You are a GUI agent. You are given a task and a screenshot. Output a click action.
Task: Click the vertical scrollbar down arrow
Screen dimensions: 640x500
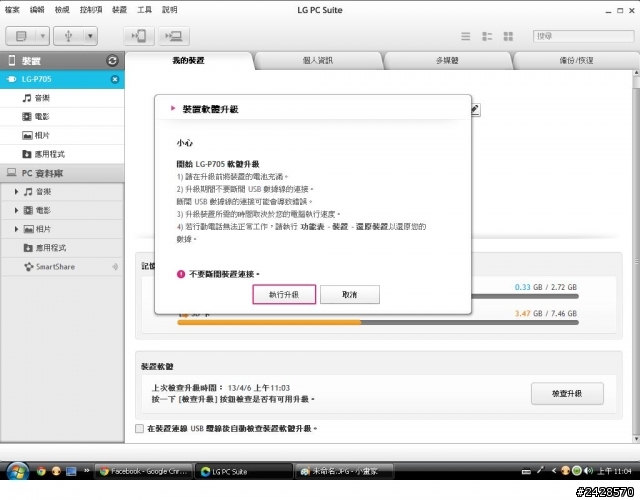[636, 439]
